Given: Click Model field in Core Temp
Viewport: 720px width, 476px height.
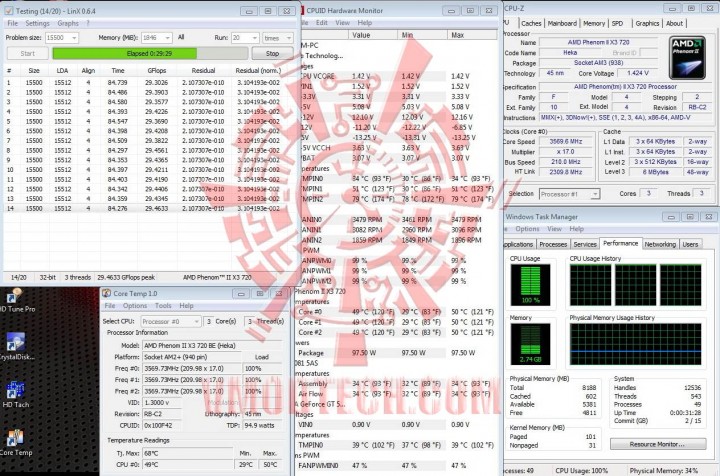Looking at the screenshot, I should [x=212, y=346].
